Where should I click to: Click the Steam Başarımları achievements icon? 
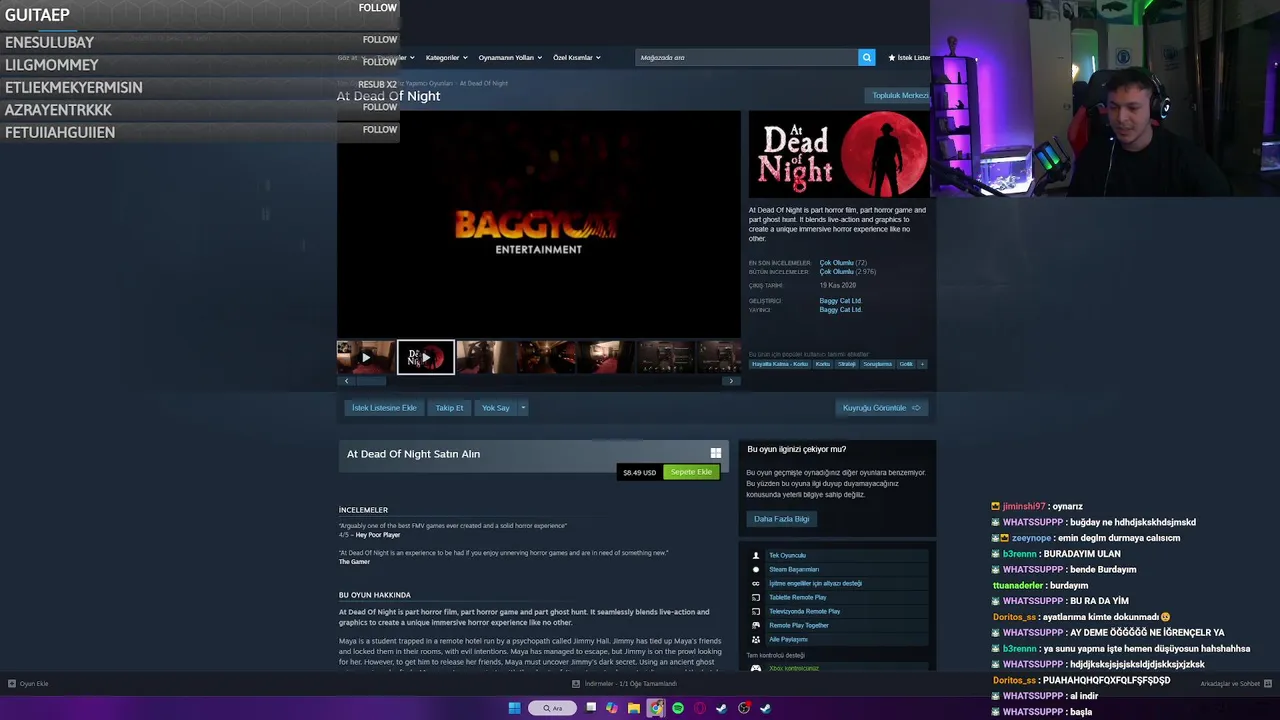pos(756,569)
